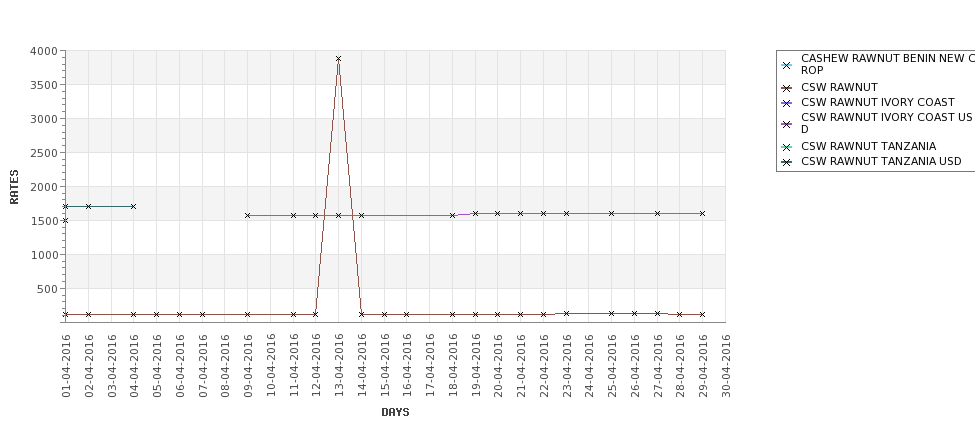Click the 3000 value on rates axis
Image resolution: width=975 pixels, height=429 pixels.
(x=44, y=119)
